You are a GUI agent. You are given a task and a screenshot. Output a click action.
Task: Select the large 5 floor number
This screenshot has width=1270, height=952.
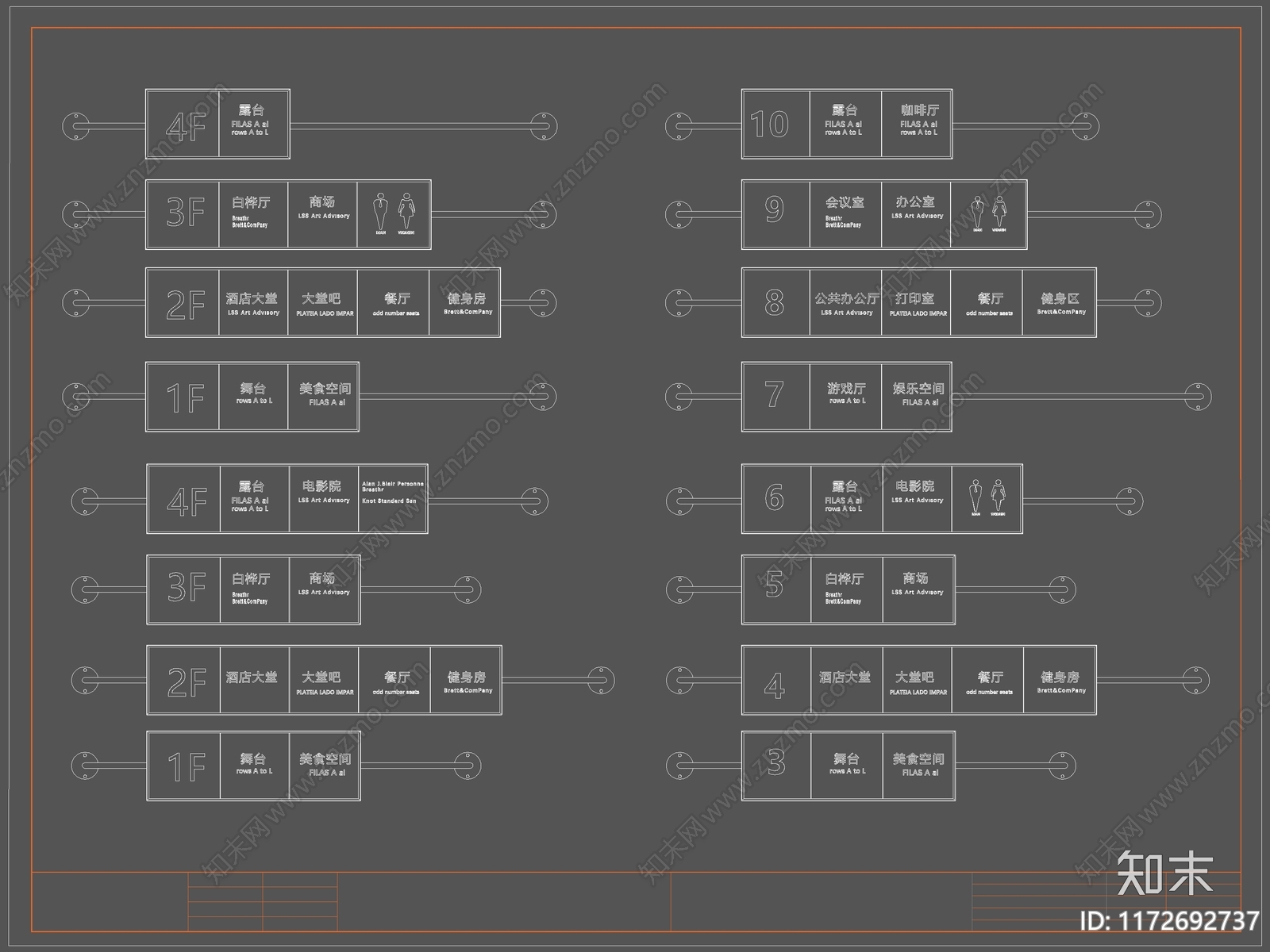[775, 585]
